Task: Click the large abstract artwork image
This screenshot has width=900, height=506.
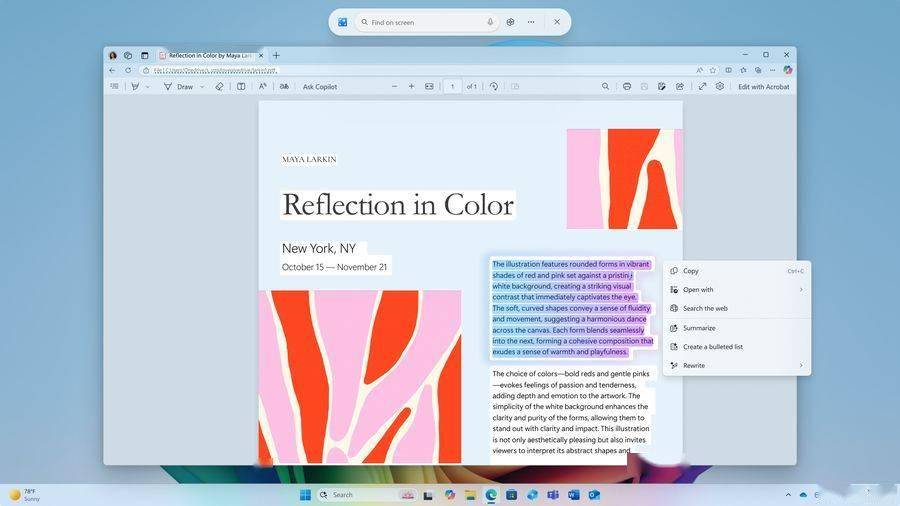Action: pyautogui.click(x=360, y=376)
